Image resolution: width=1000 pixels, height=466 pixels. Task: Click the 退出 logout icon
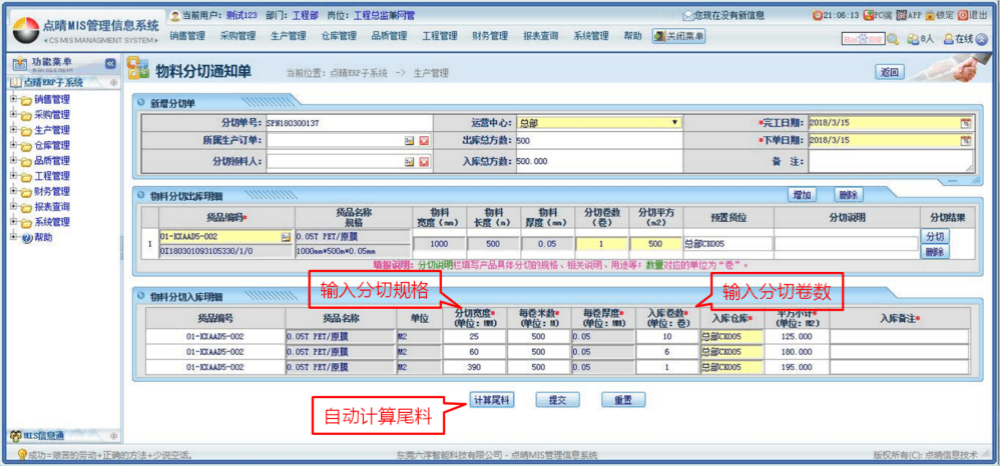(x=964, y=16)
